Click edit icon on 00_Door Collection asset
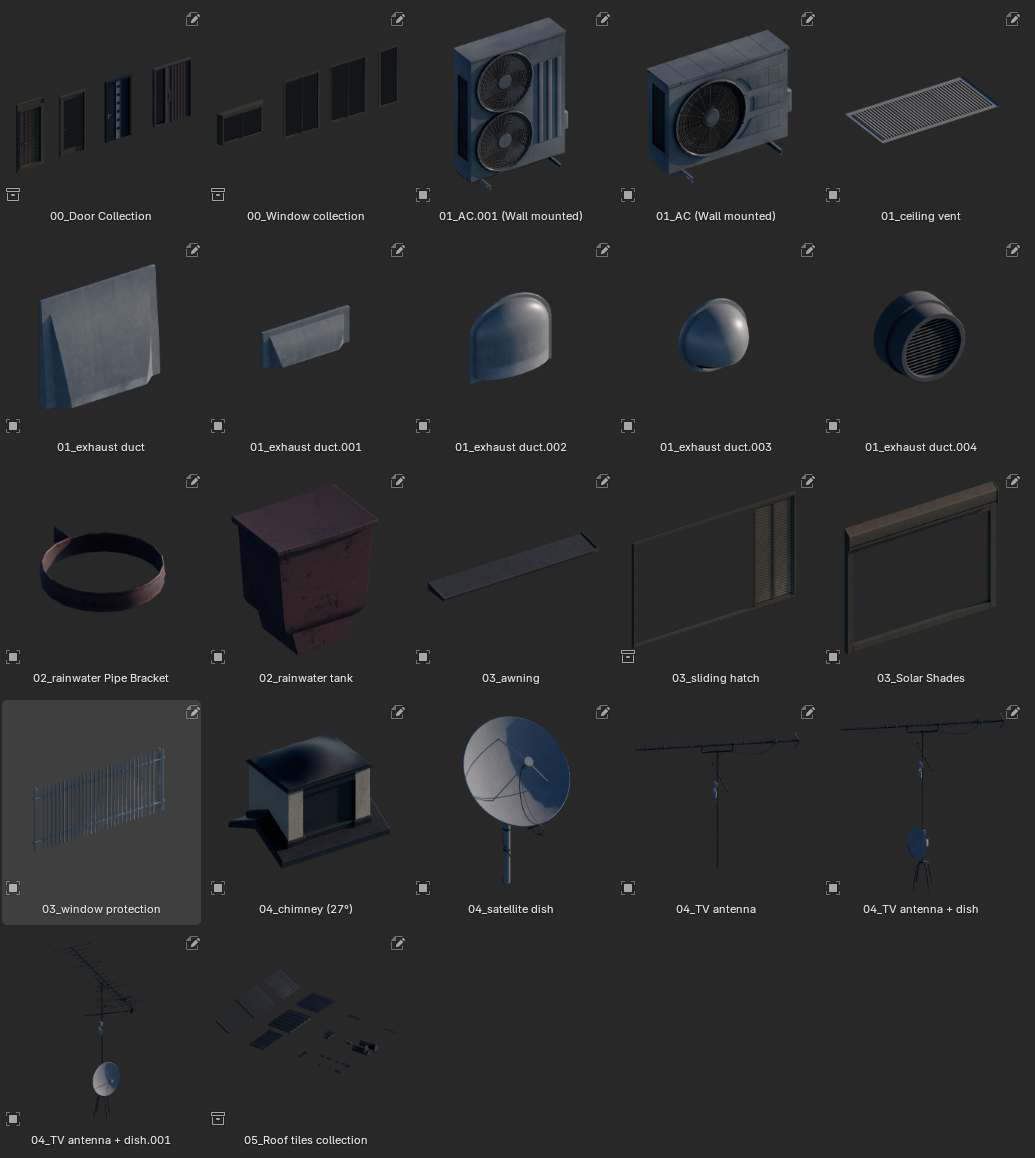 point(193,19)
